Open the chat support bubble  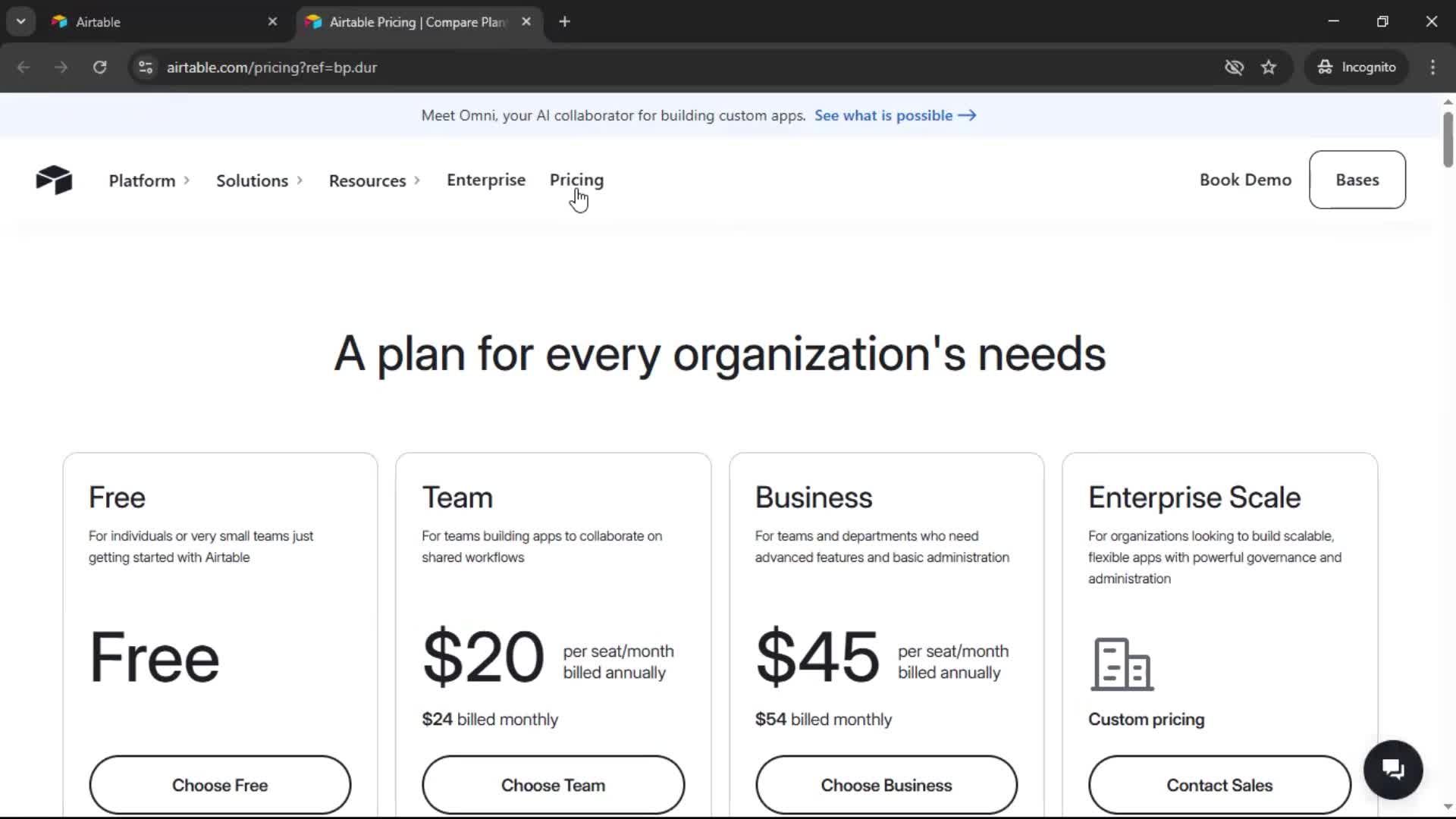(1393, 770)
